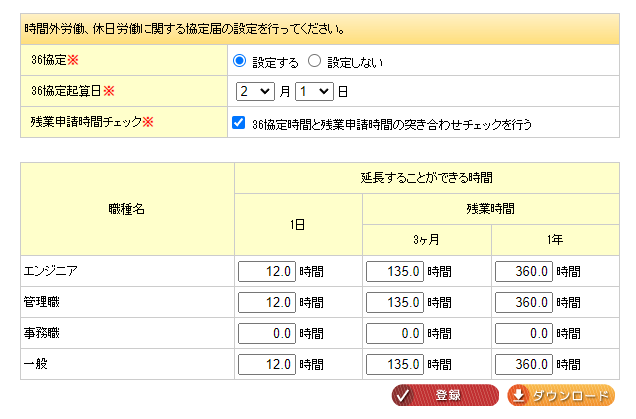
Task: Click 管理職 3ヶ月 hours input field
Action: tap(395, 301)
